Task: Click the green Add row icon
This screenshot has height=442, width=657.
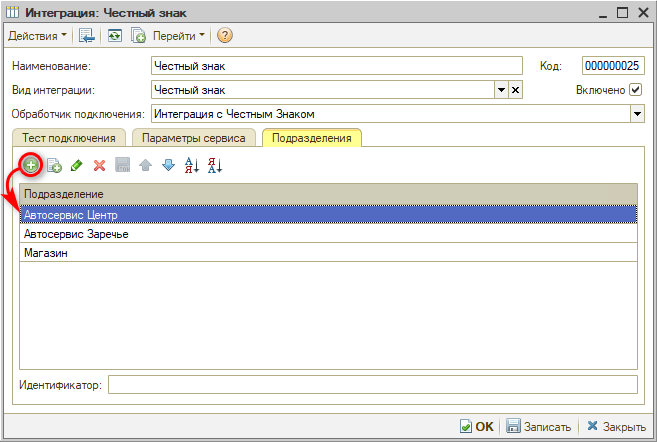Action: pos(31,165)
